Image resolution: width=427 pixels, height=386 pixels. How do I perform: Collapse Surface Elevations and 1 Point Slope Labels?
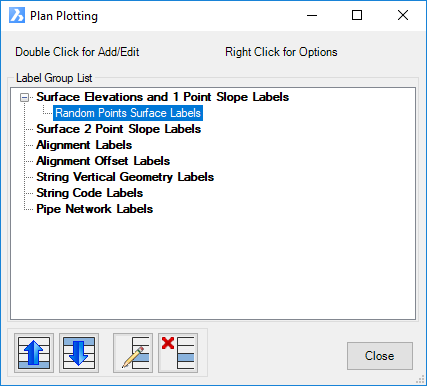(x=24, y=97)
